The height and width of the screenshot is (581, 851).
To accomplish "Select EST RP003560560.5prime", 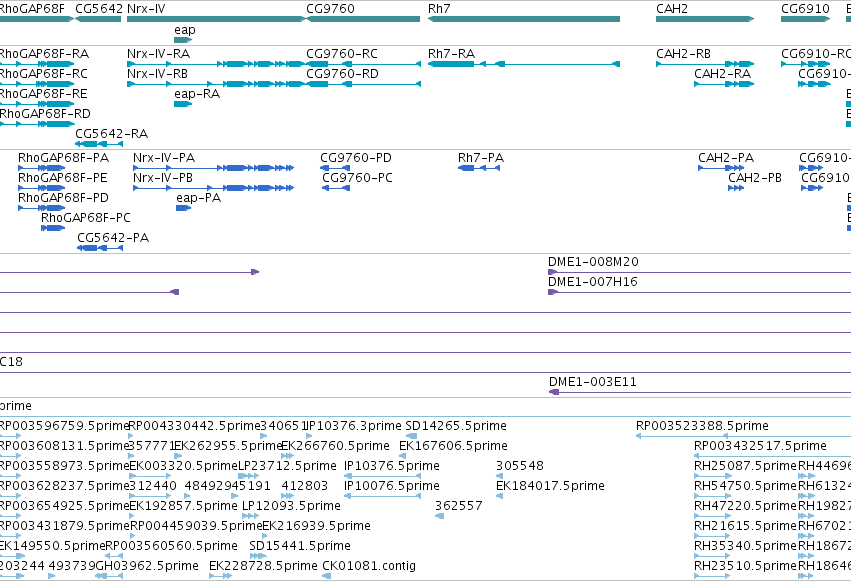I will [172, 546].
